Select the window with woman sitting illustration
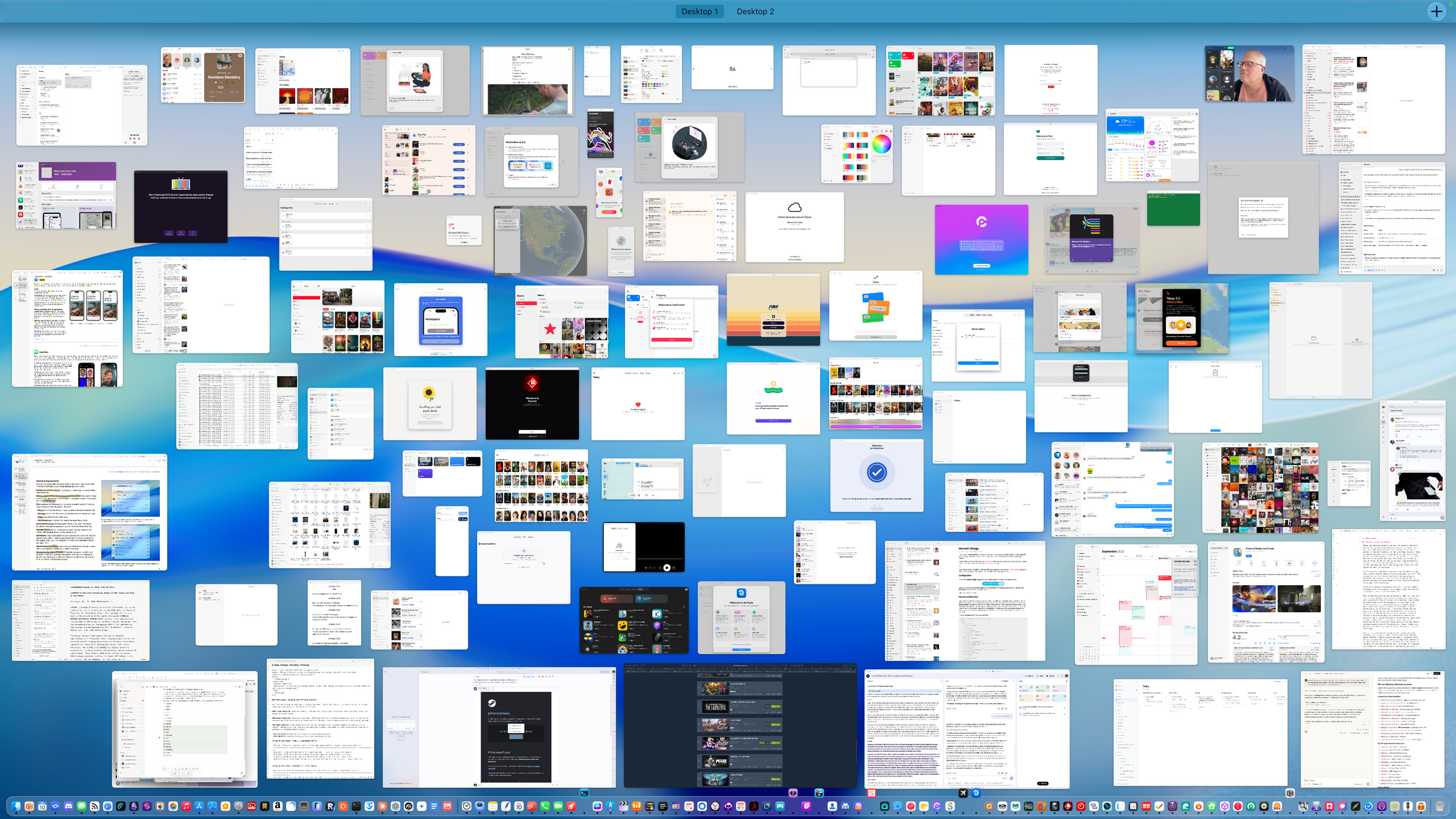This screenshot has width=1456, height=819. point(415,80)
